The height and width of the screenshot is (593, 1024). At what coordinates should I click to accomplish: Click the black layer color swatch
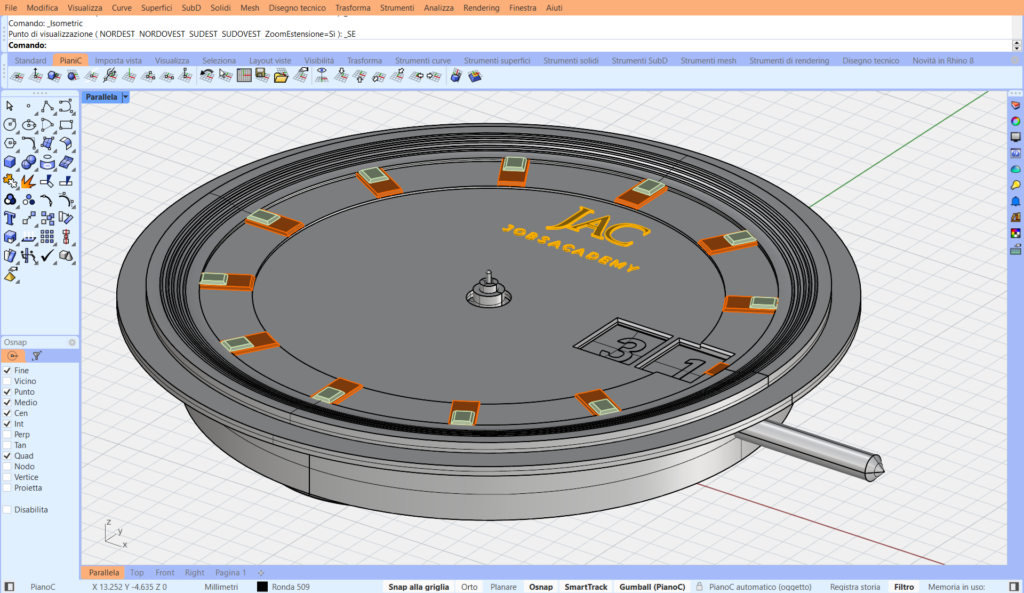tap(262, 586)
